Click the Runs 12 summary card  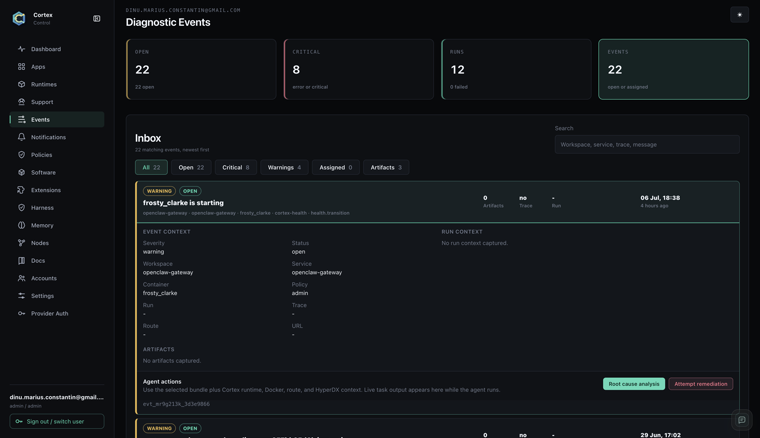516,69
